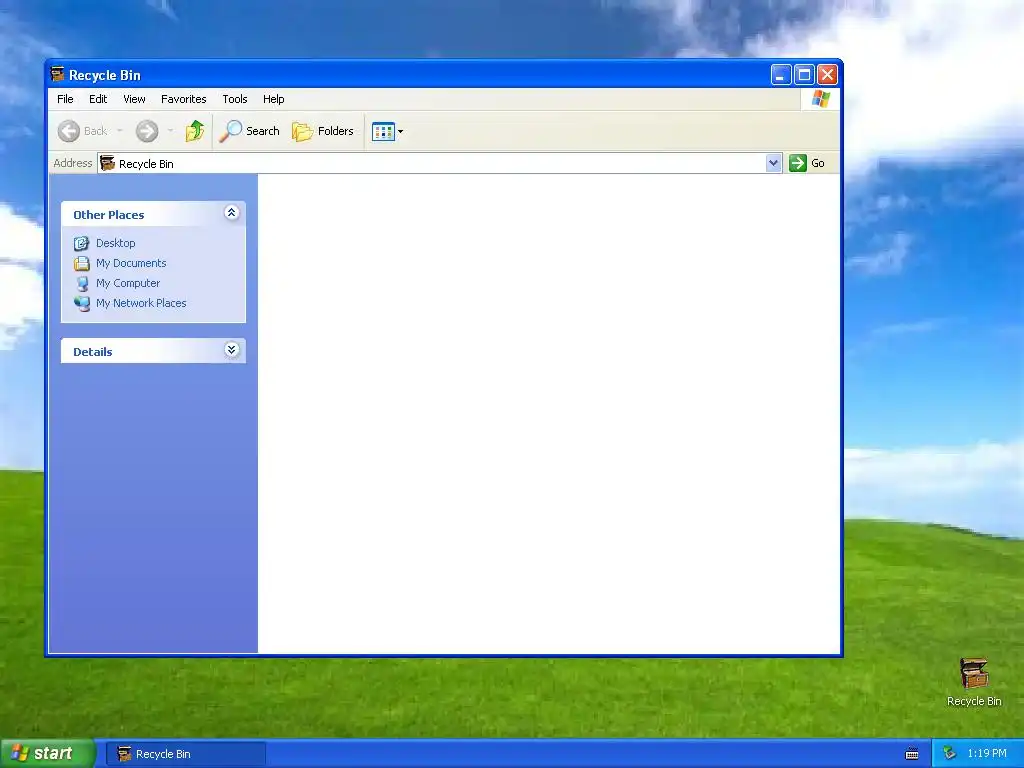This screenshot has height=768, width=1024.
Task: Collapse the Other Places panel
Action: [x=231, y=213]
